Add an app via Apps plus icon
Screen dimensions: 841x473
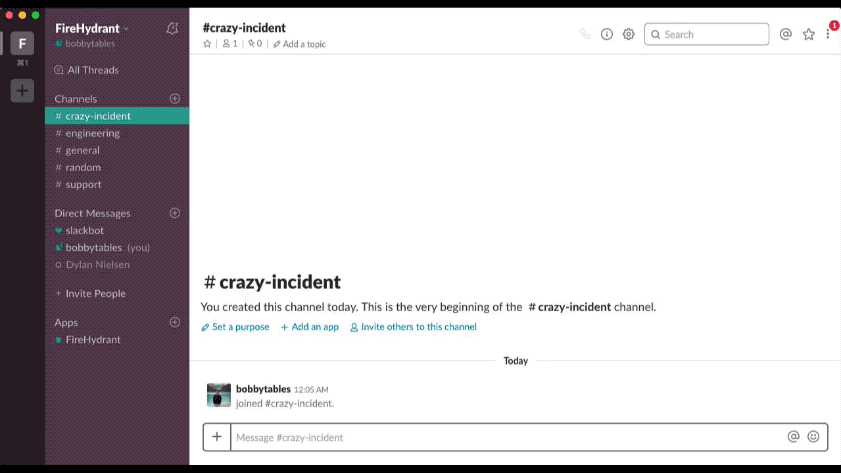(175, 322)
